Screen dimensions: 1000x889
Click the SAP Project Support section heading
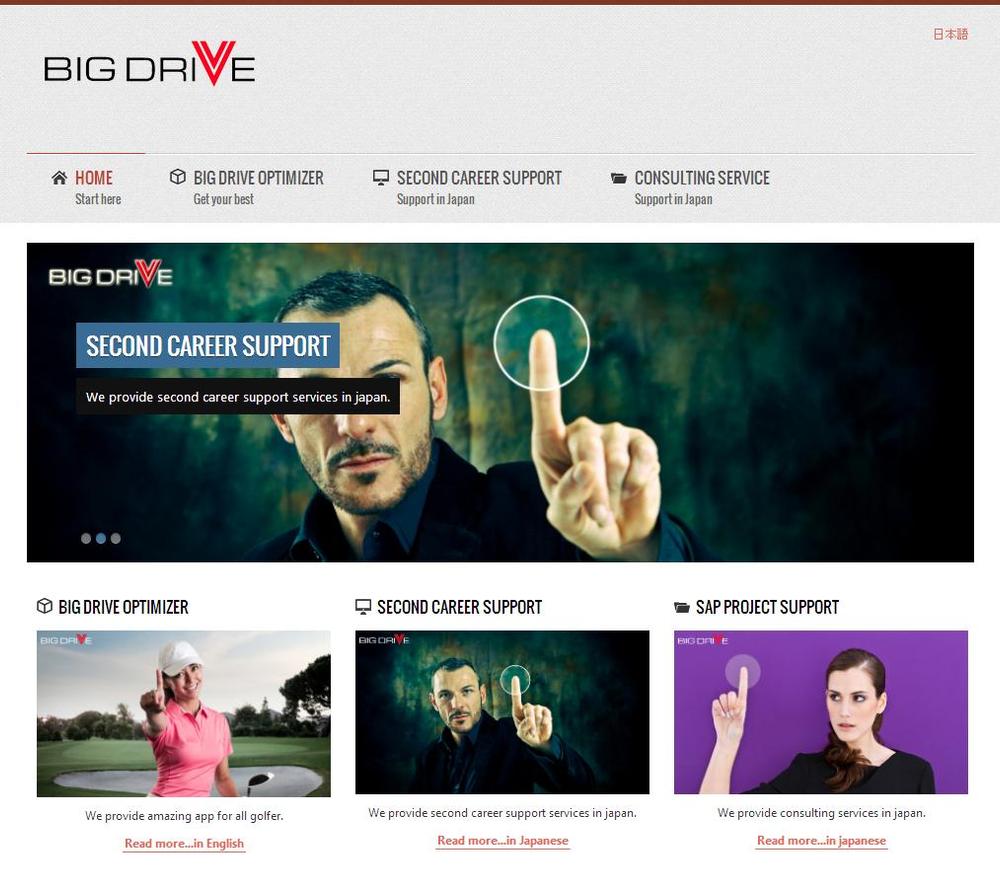(767, 607)
